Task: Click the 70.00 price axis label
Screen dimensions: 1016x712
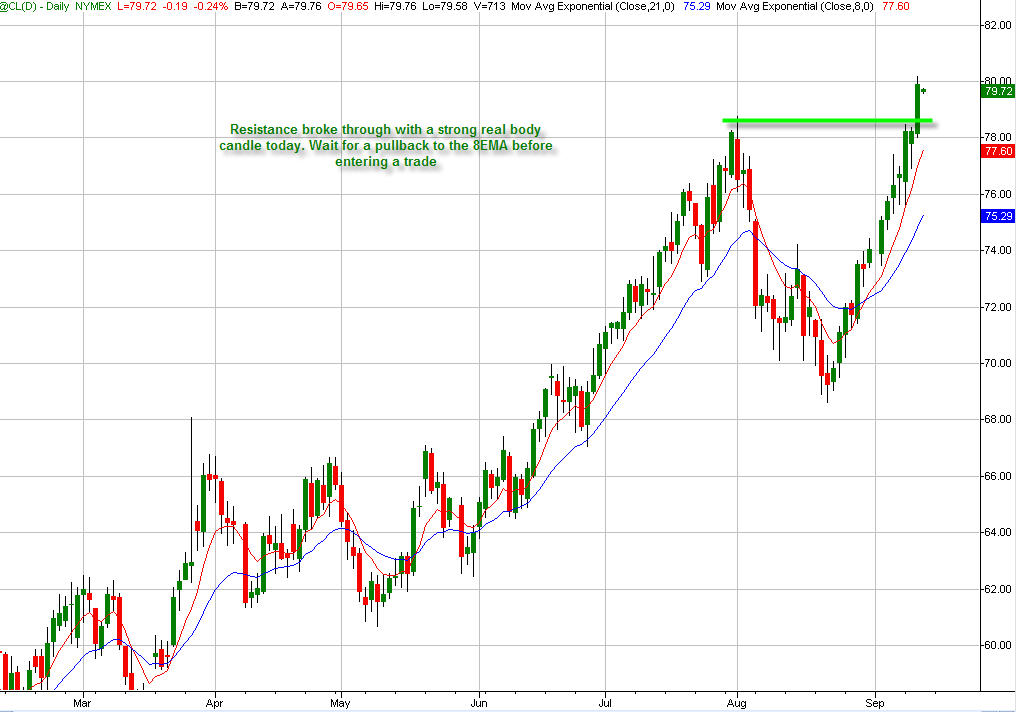Action: (998, 363)
